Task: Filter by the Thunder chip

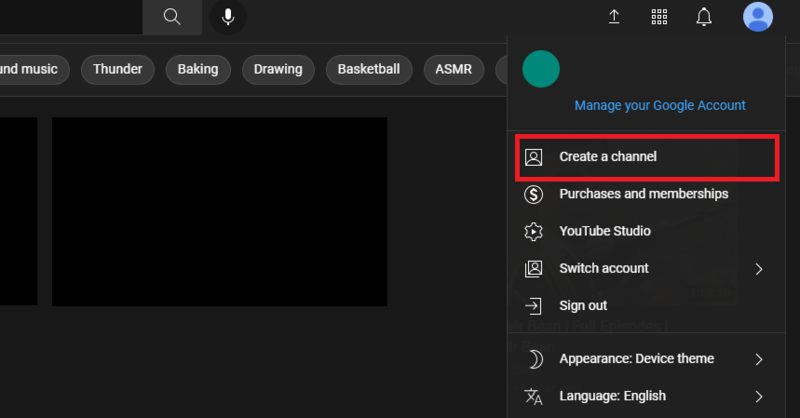Action: pyautogui.click(x=117, y=70)
